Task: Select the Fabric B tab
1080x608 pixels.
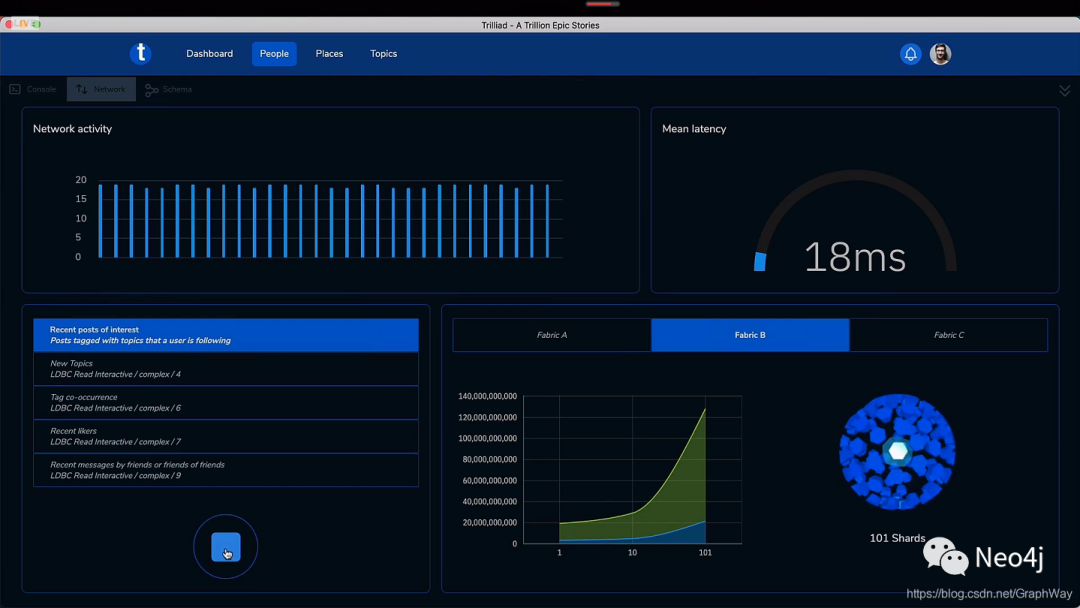Action: tap(750, 335)
